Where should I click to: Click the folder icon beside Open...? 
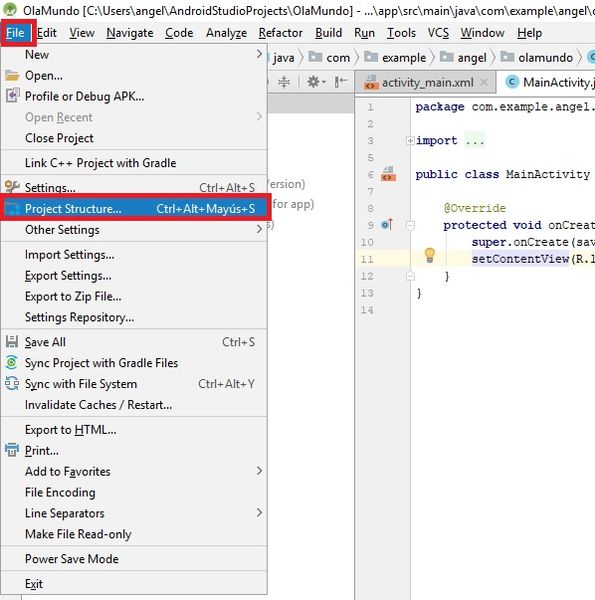coord(12,76)
